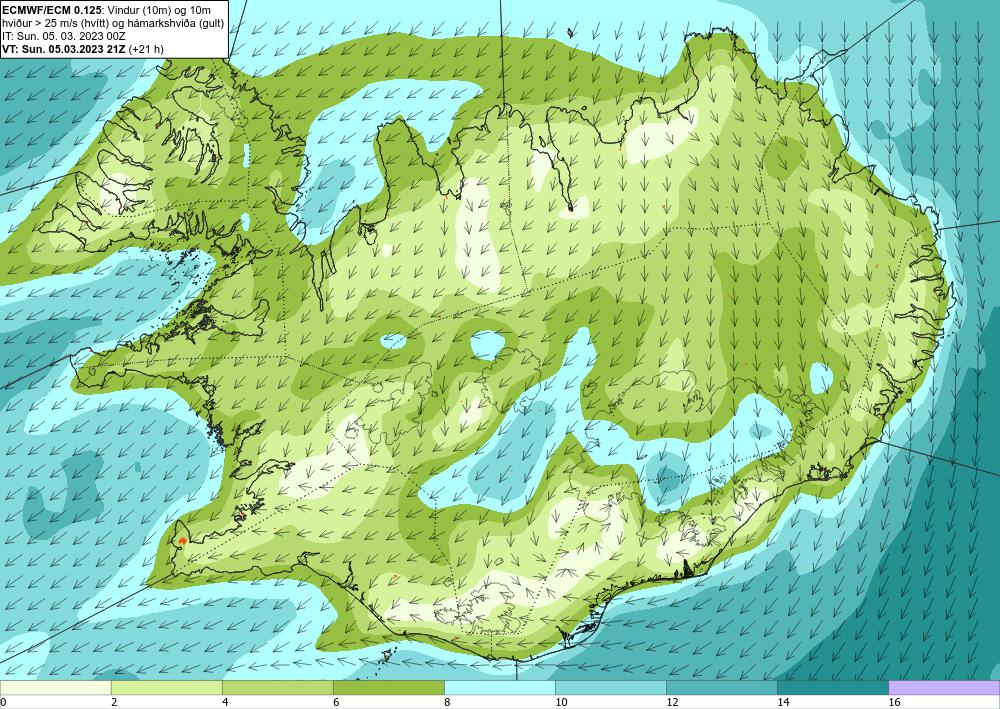Click the light cyan 8-10 legend swatch
Viewport: 1000px width, 709px height.
(x=499, y=687)
